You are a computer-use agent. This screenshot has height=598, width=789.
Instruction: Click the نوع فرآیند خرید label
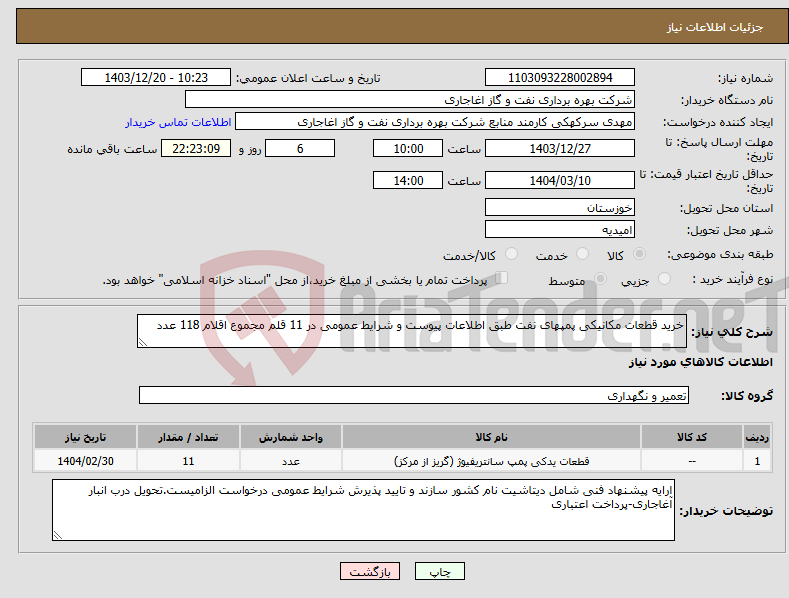click(733, 279)
